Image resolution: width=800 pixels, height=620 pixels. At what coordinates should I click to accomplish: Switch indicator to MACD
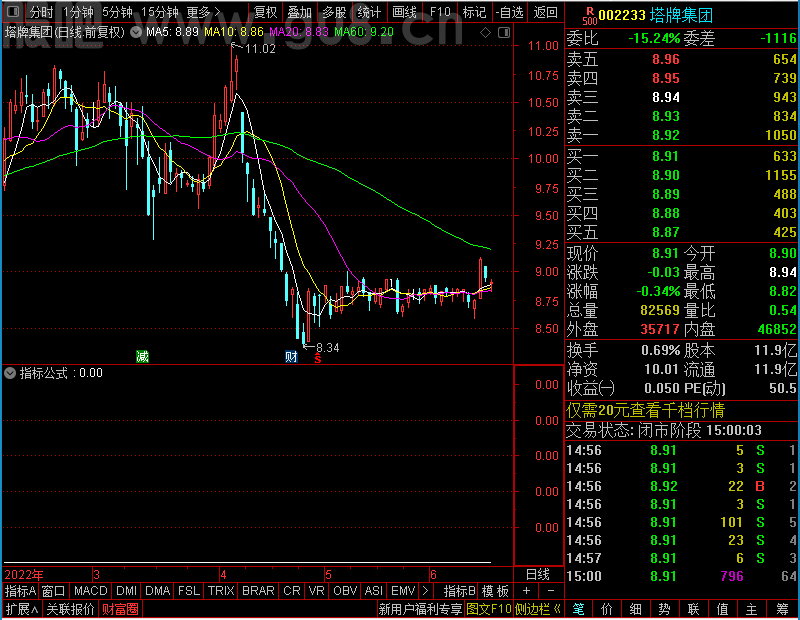pyautogui.click(x=90, y=591)
